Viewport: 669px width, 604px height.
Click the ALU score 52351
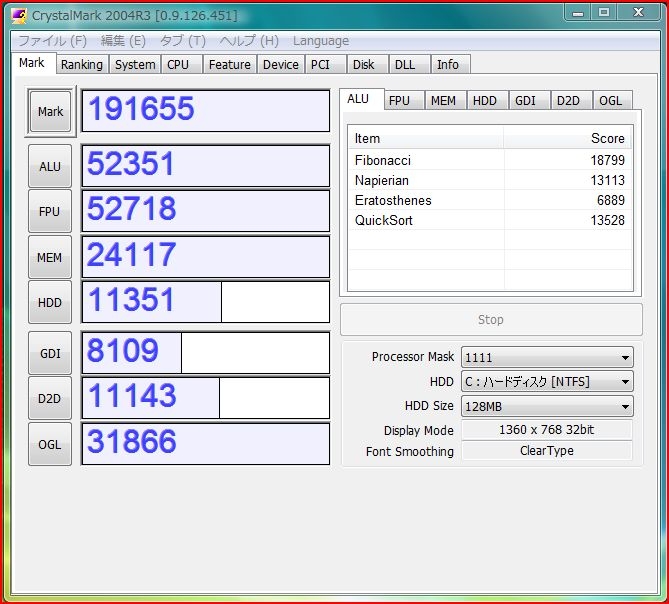[x=206, y=166]
